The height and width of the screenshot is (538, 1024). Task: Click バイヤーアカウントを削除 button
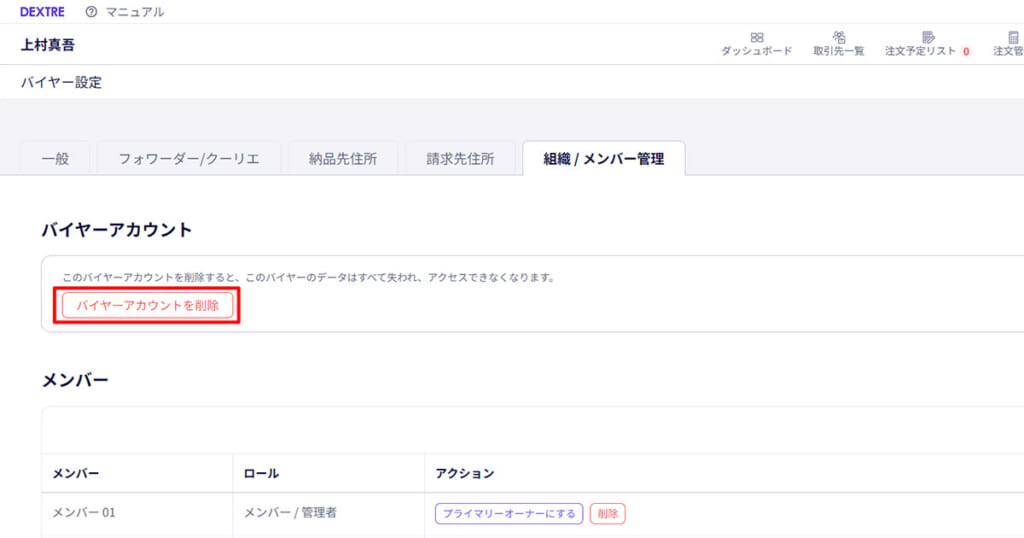148,306
